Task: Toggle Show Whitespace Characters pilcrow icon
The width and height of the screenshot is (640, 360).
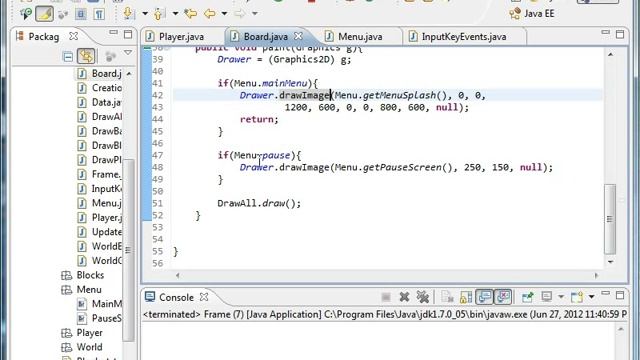Action: pos(99,14)
